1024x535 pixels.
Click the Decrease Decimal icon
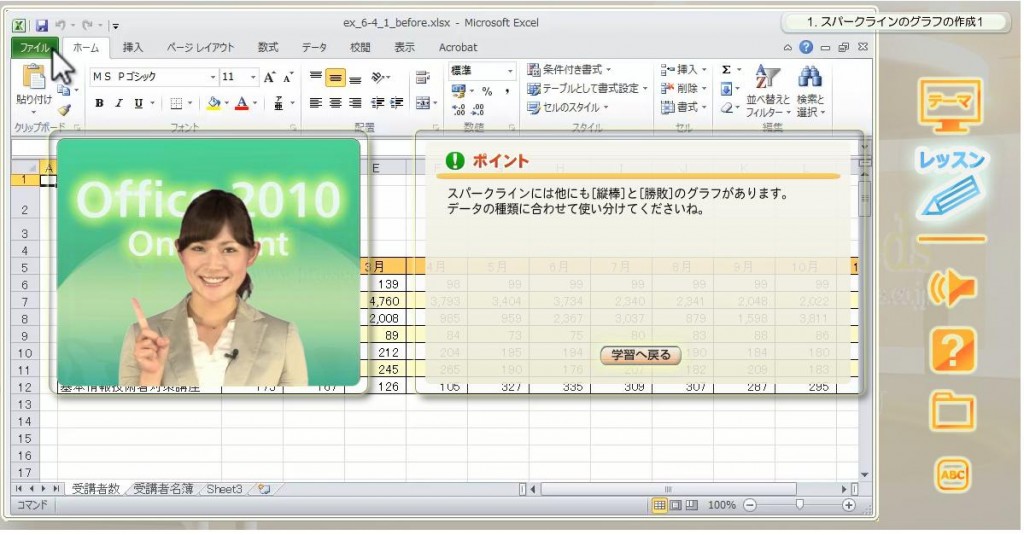click(479, 110)
